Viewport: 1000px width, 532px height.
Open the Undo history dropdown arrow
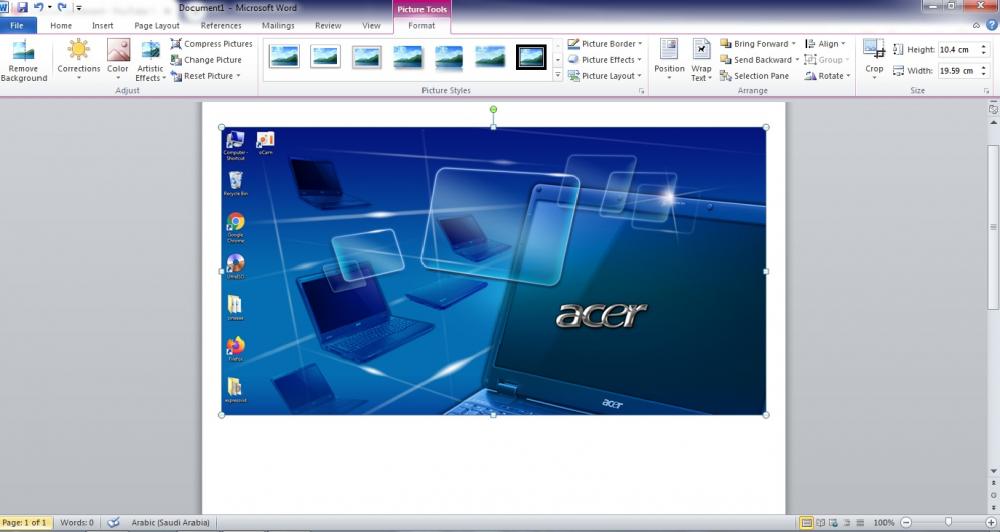49,8
